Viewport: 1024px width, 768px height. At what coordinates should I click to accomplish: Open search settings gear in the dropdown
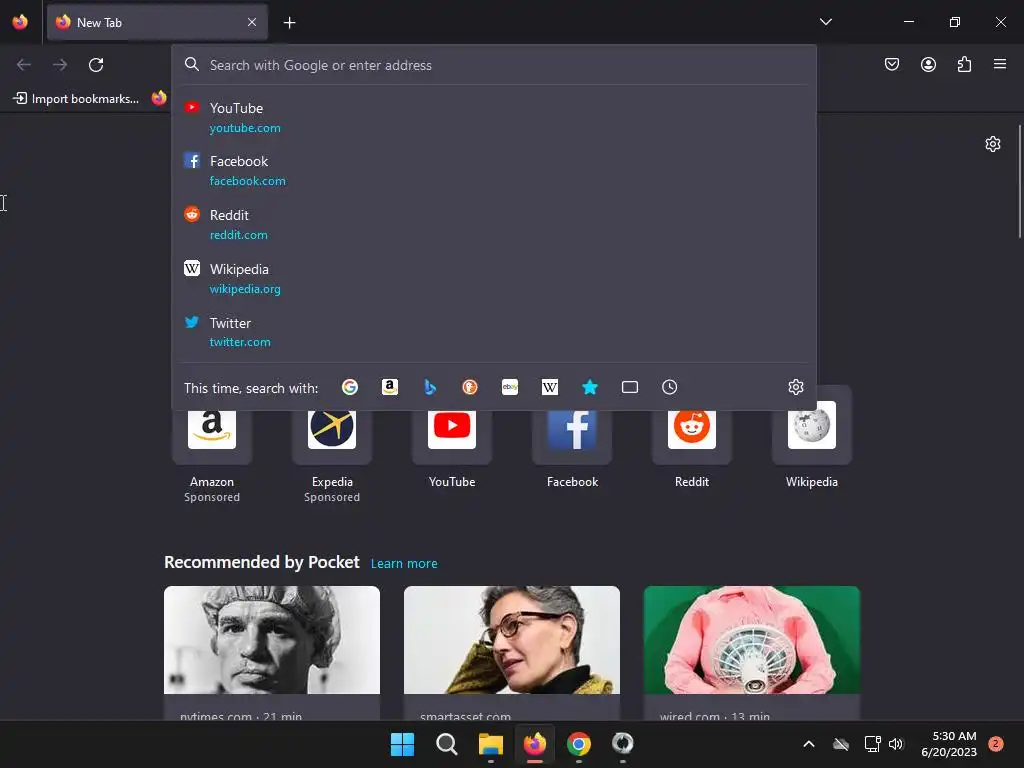[x=795, y=387]
